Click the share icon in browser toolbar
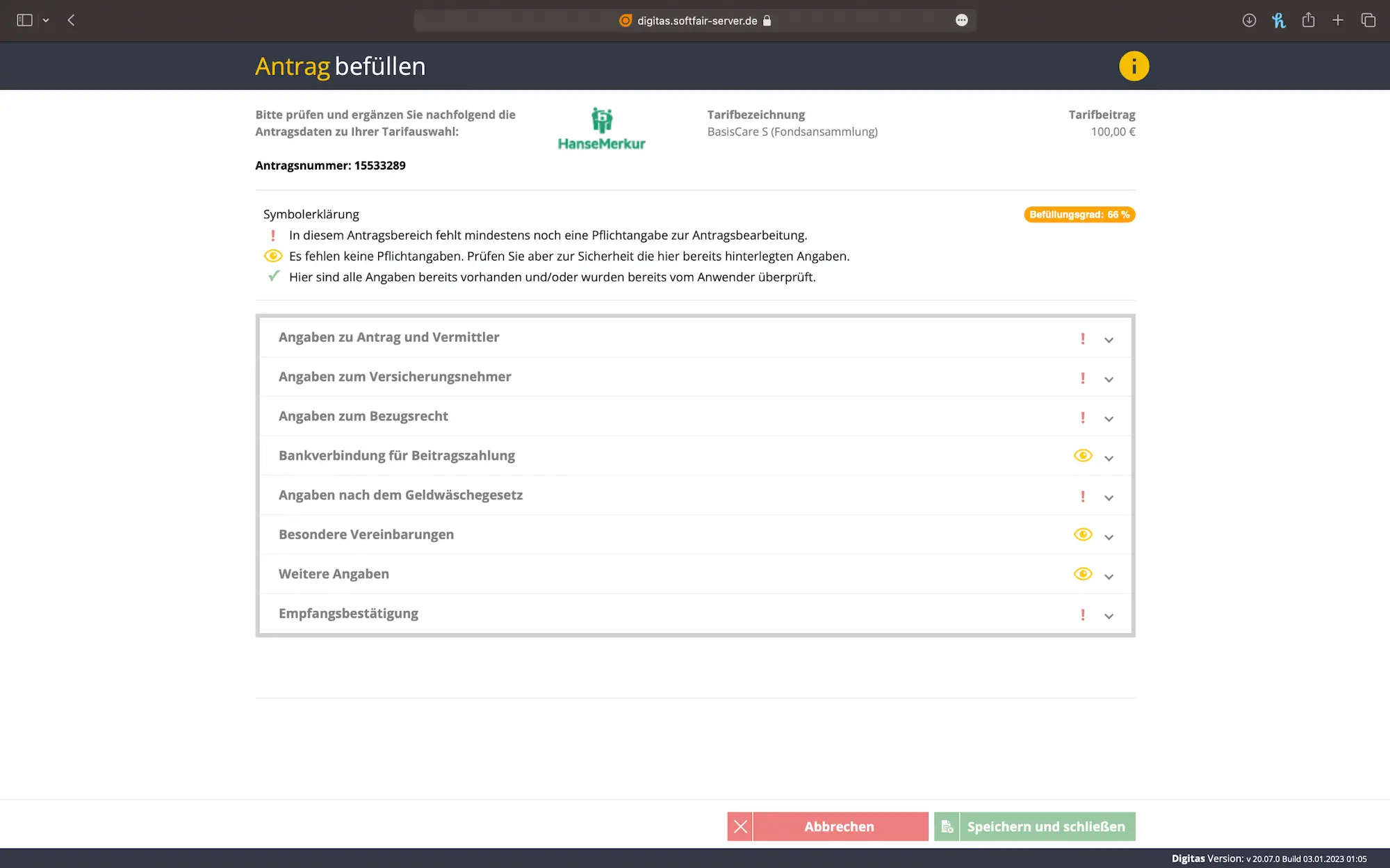 [x=1308, y=20]
